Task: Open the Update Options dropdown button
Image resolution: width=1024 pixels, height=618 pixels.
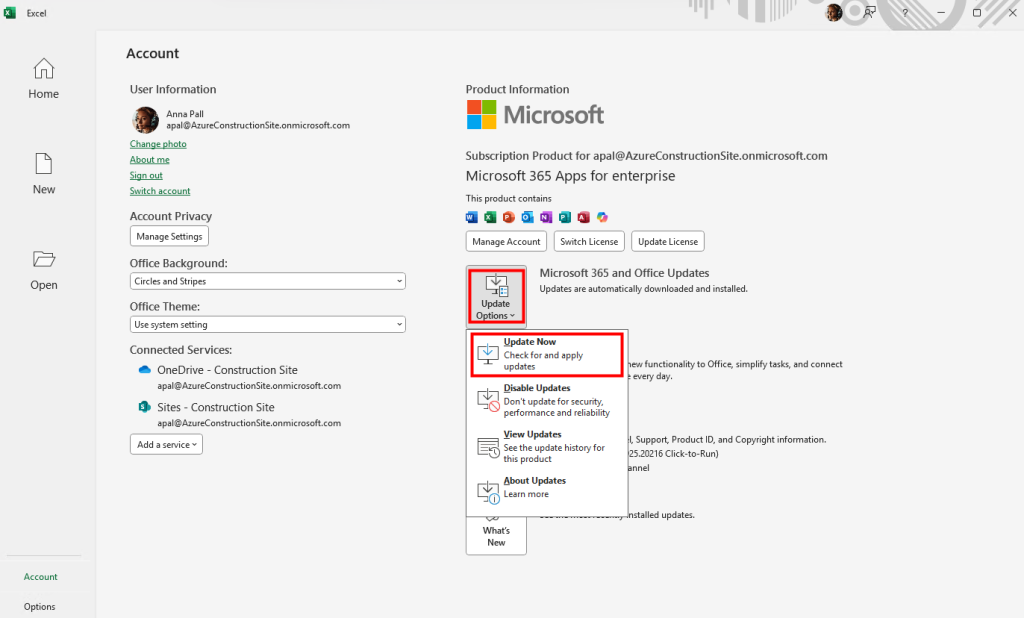Action: point(496,297)
